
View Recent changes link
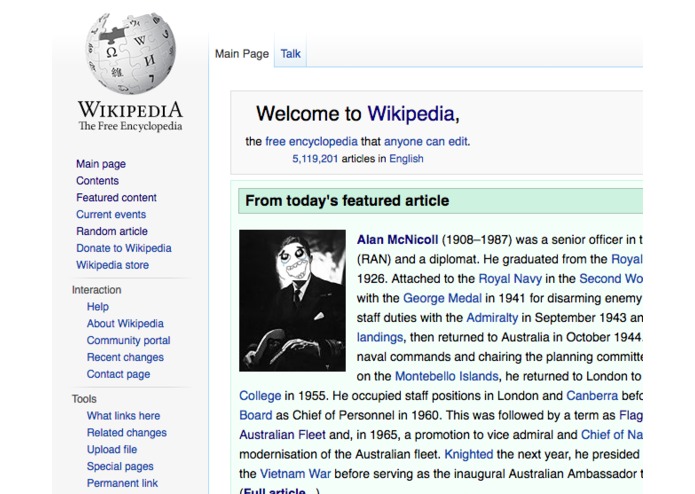click(125, 357)
